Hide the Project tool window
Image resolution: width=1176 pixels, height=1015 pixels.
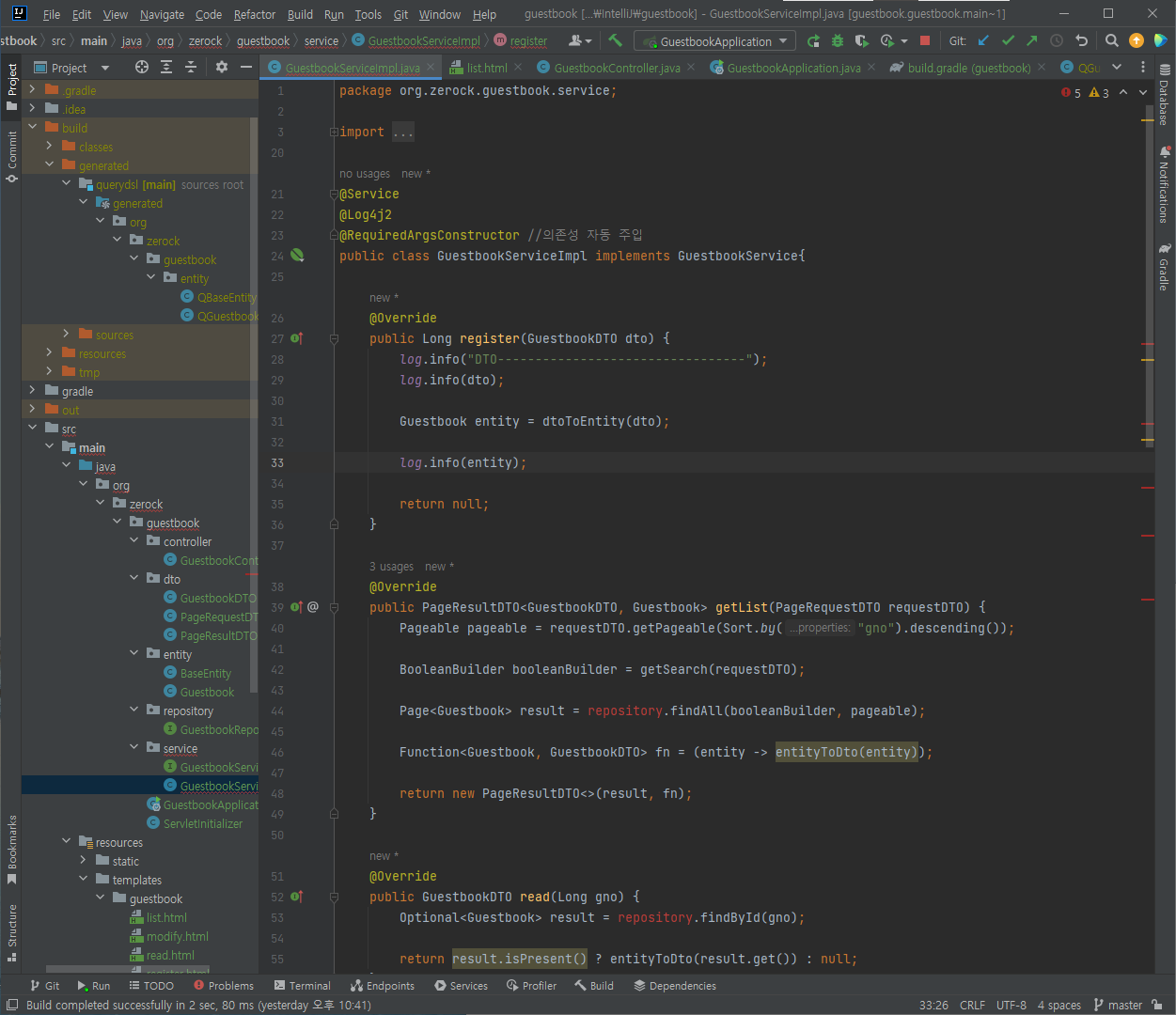[x=246, y=67]
